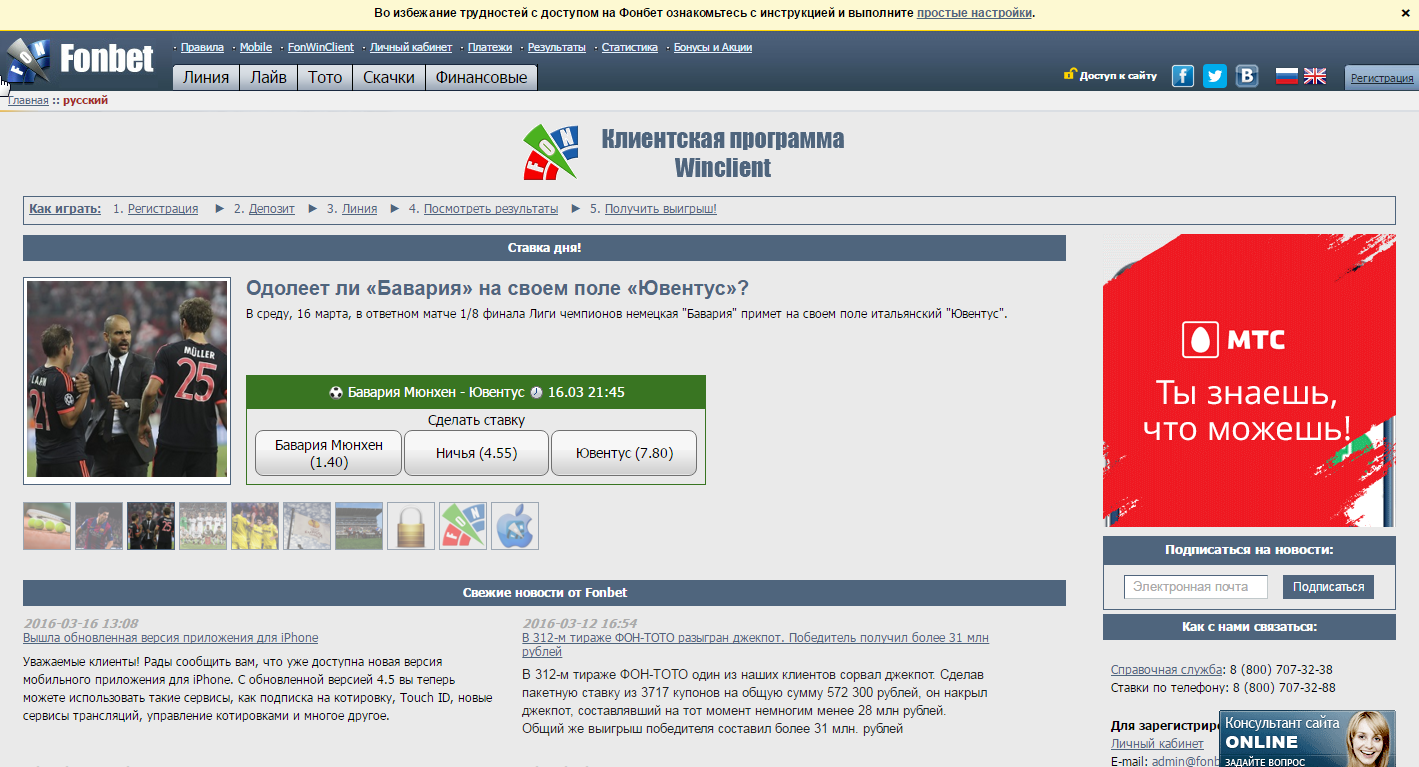Switch language with the Russian flag
This screenshot has height=767, width=1419.
click(1287, 76)
